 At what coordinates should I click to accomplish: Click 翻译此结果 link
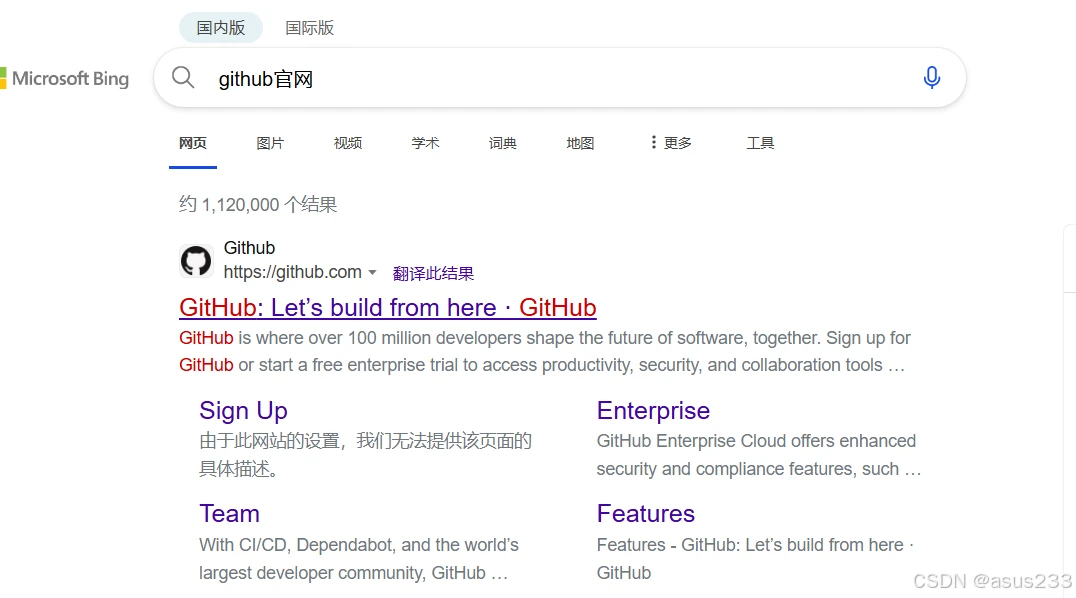coord(433,274)
